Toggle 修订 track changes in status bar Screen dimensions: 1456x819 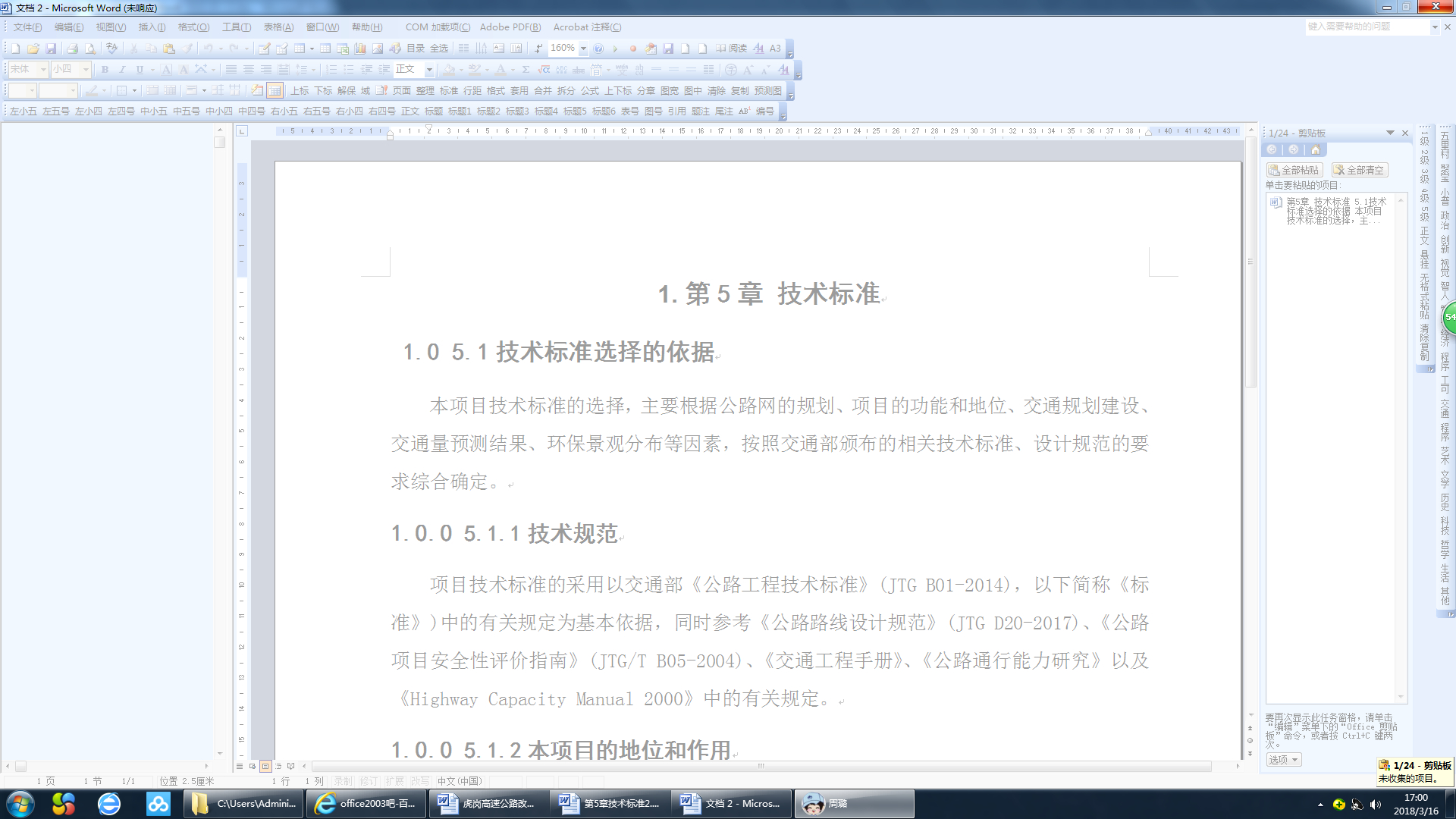pyautogui.click(x=369, y=781)
